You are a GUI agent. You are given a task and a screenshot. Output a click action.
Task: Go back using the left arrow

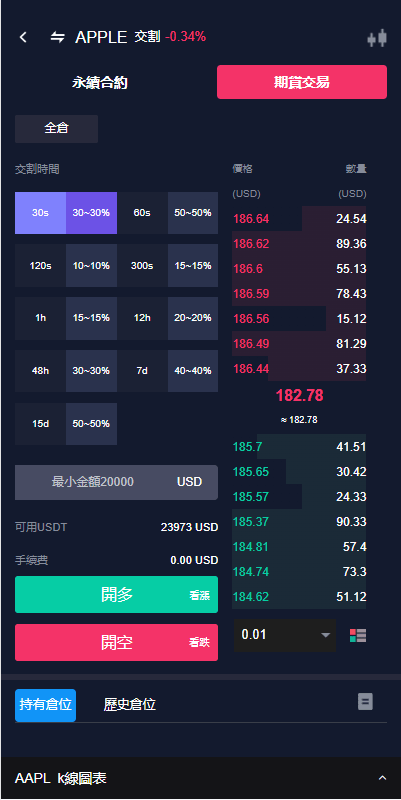(22, 37)
